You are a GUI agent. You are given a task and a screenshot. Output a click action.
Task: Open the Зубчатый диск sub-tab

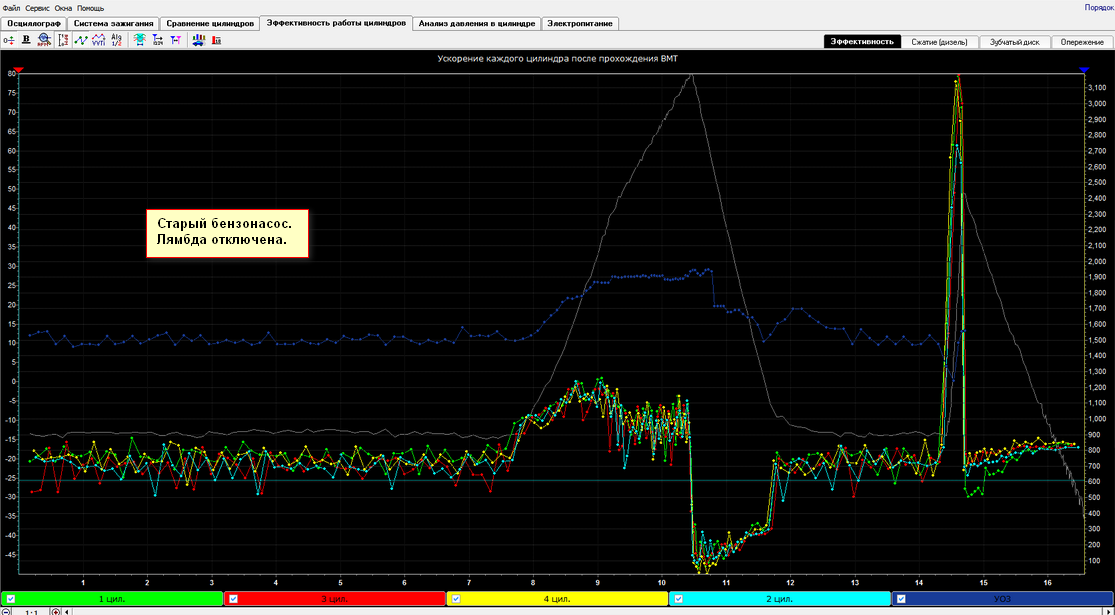click(1015, 42)
